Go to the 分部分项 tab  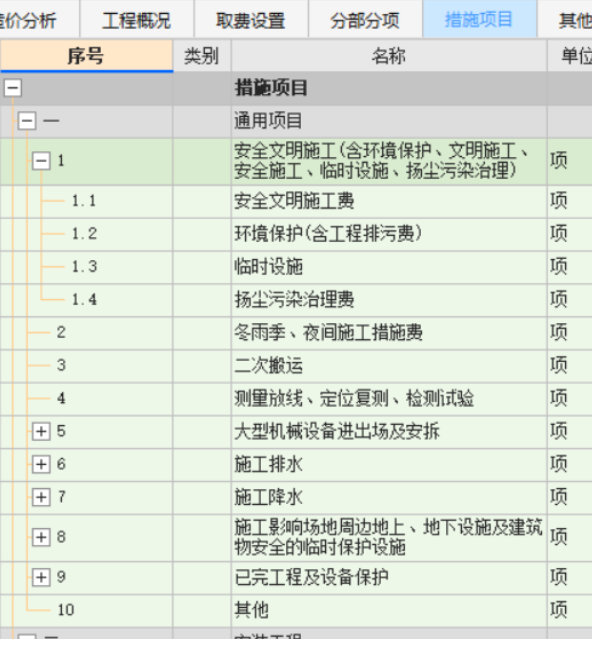pos(365,20)
